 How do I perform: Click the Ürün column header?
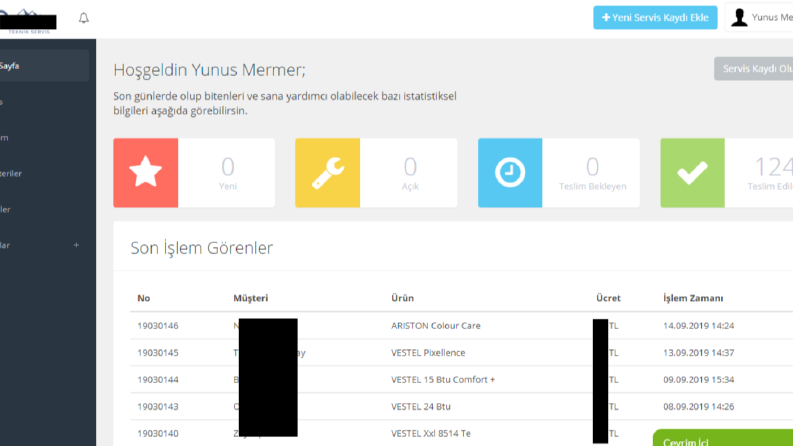pyautogui.click(x=402, y=298)
